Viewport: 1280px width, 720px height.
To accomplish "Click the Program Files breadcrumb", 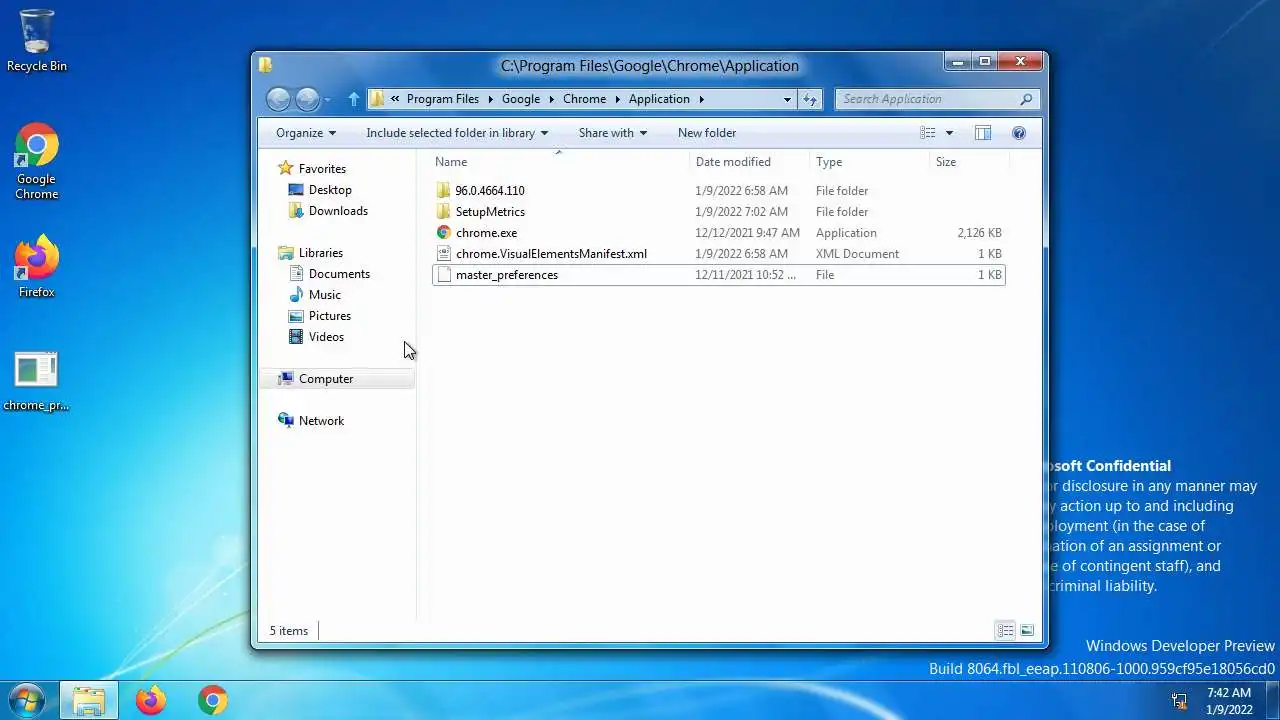I will point(443,99).
